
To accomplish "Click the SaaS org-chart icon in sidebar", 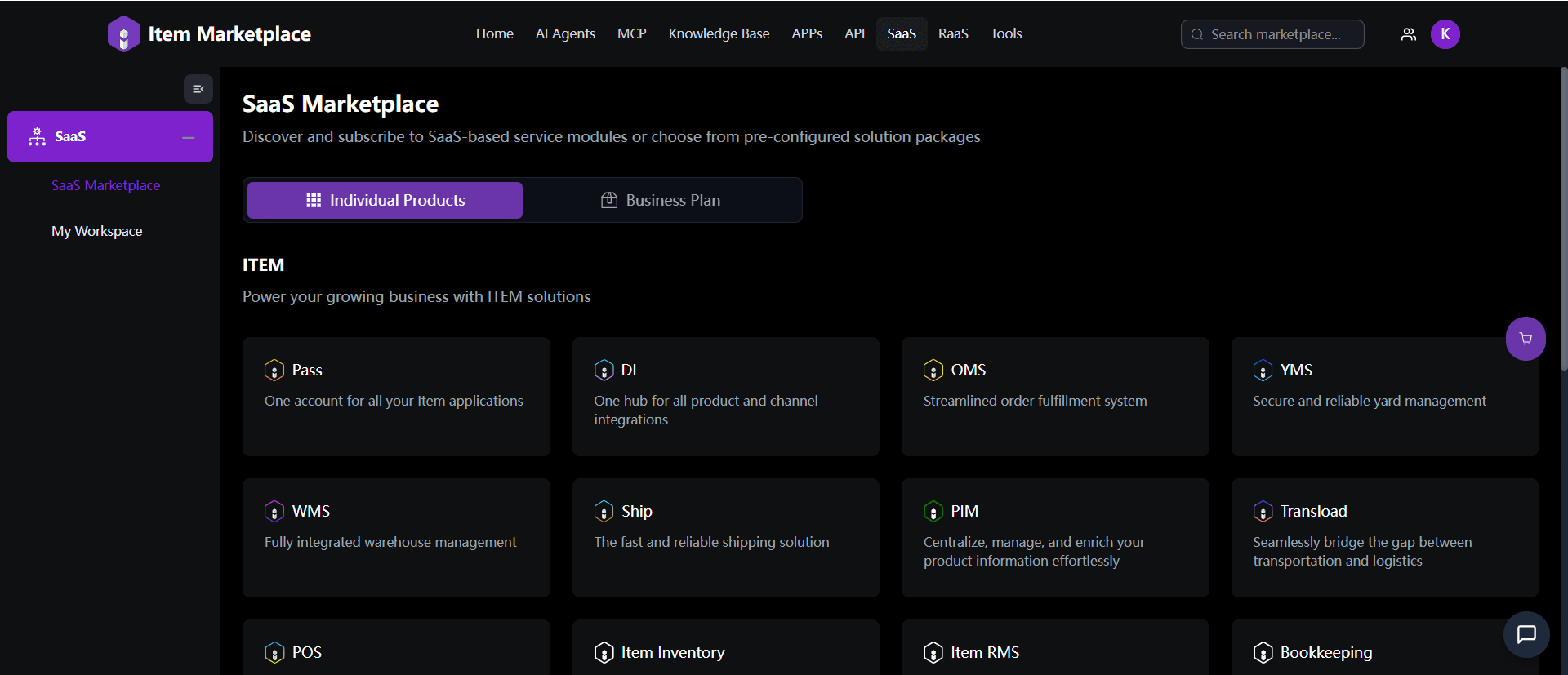I will (x=37, y=136).
